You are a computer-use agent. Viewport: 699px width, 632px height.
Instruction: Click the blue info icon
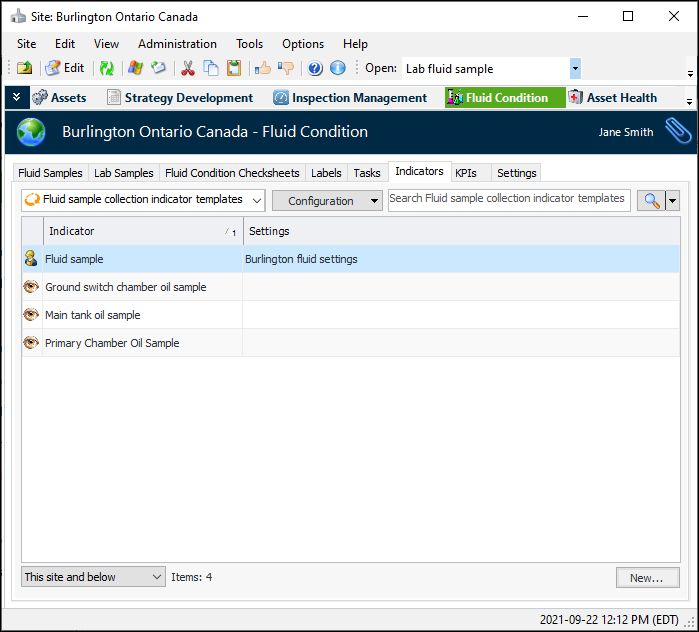337,68
